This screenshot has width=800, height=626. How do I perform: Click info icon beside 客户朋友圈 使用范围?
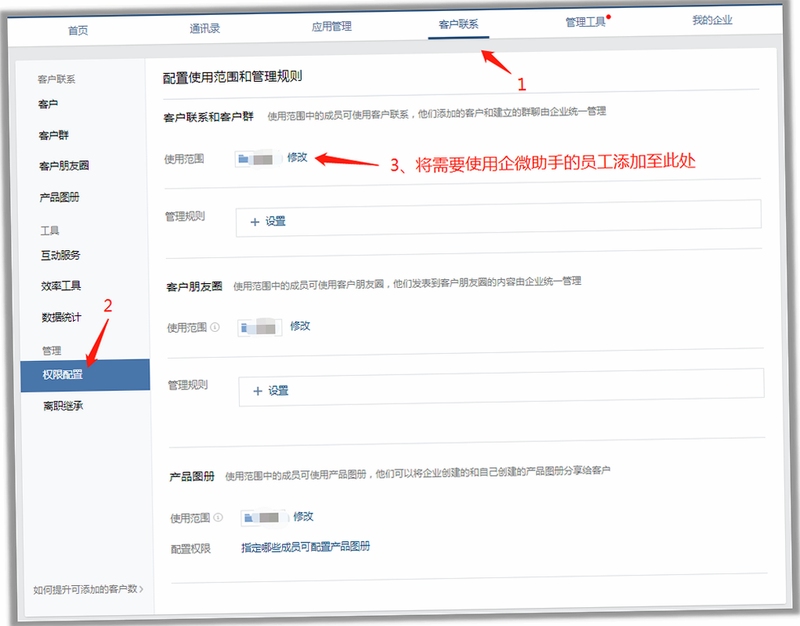pos(215,327)
